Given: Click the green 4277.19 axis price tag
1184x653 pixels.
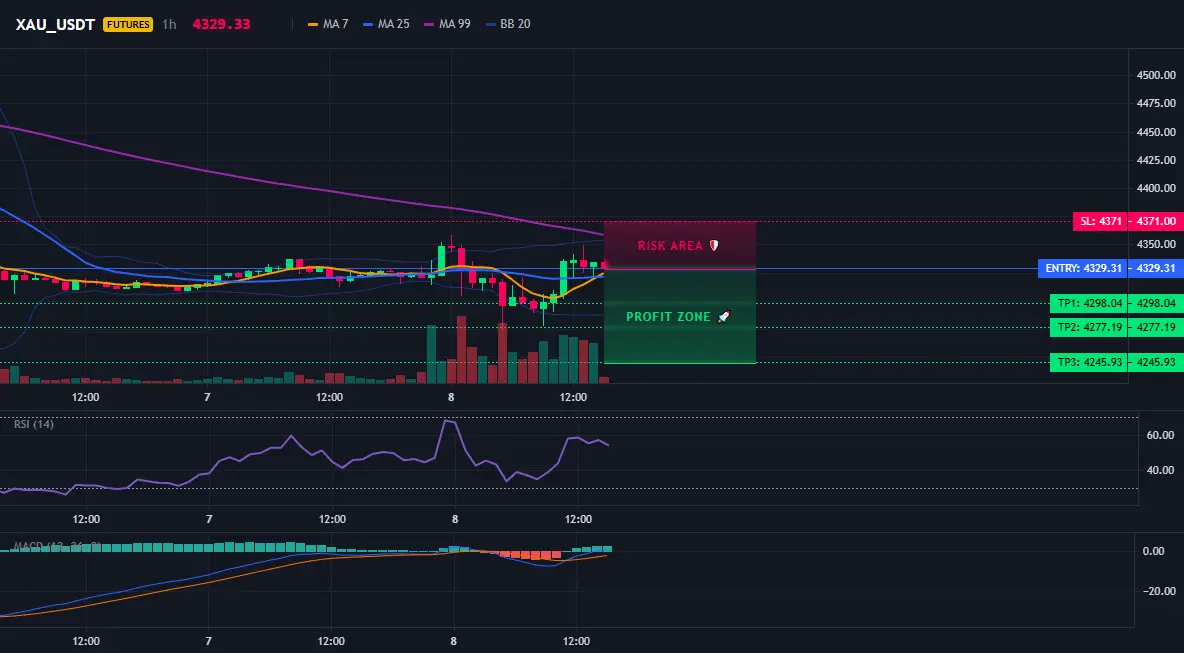Looking at the screenshot, I should pos(1156,327).
